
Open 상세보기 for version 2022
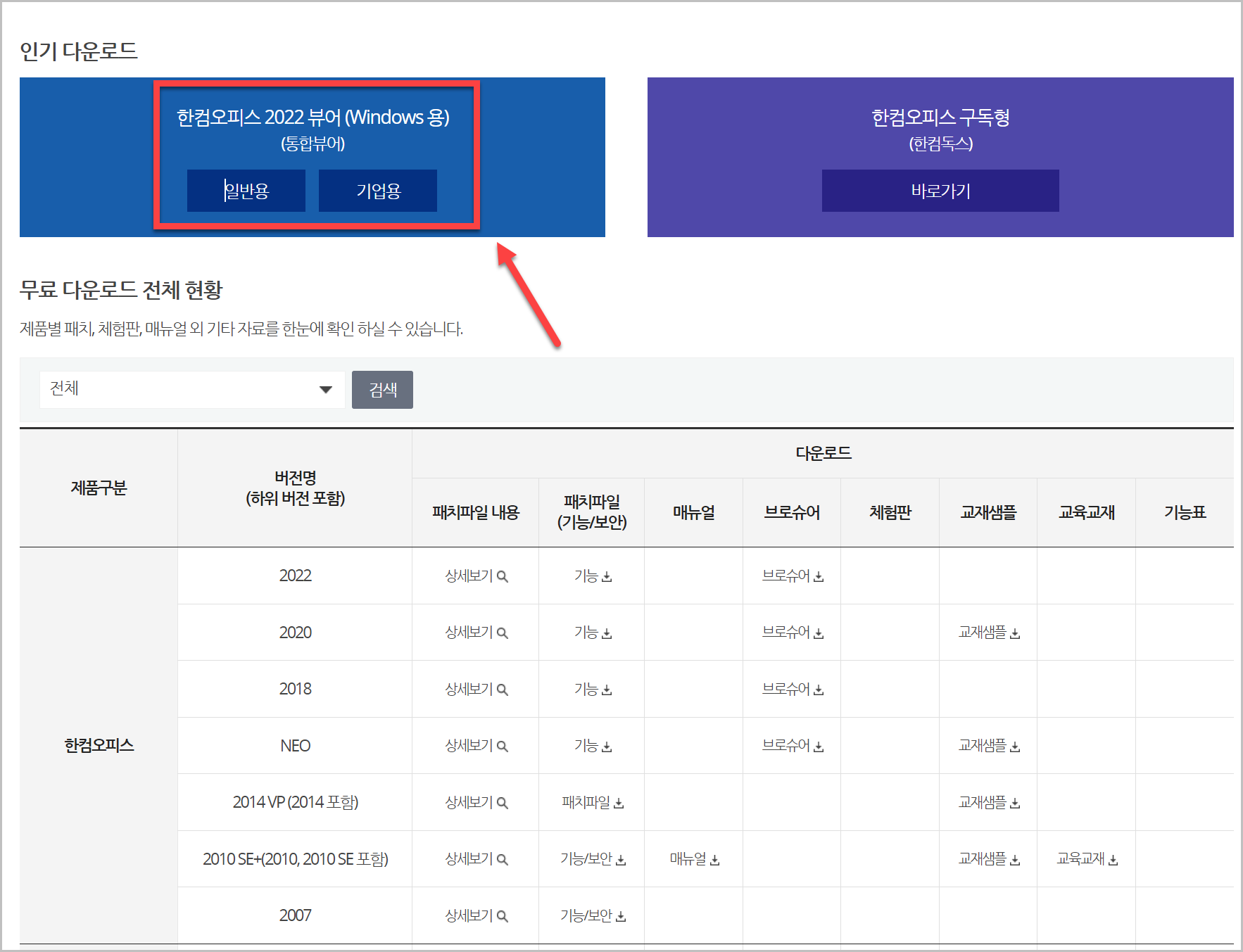(x=476, y=576)
